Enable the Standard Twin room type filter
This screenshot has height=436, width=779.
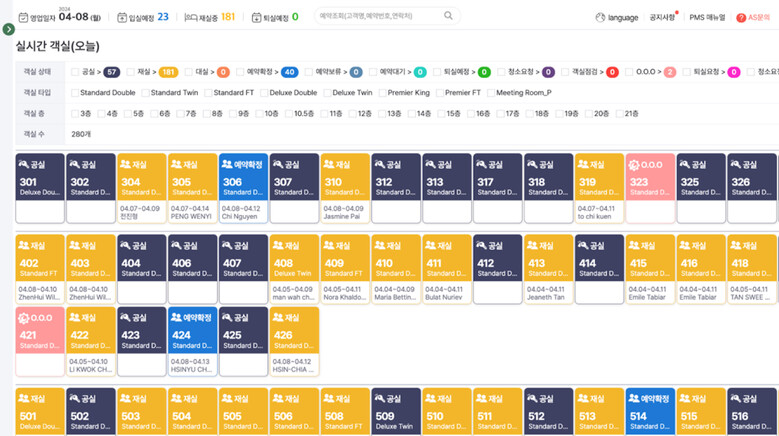(146, 93)
